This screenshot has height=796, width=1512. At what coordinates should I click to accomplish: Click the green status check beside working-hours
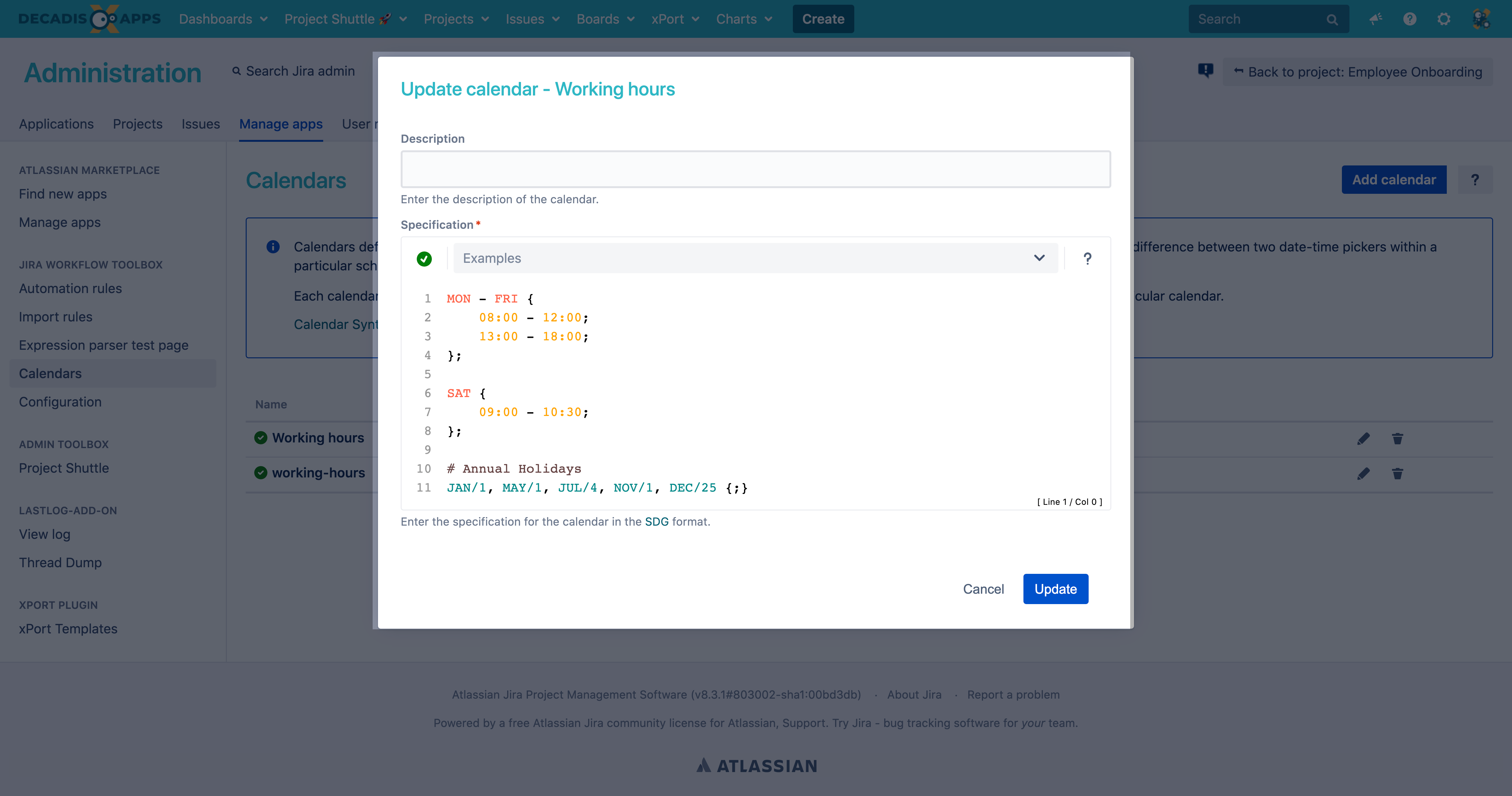coord(261,473)
